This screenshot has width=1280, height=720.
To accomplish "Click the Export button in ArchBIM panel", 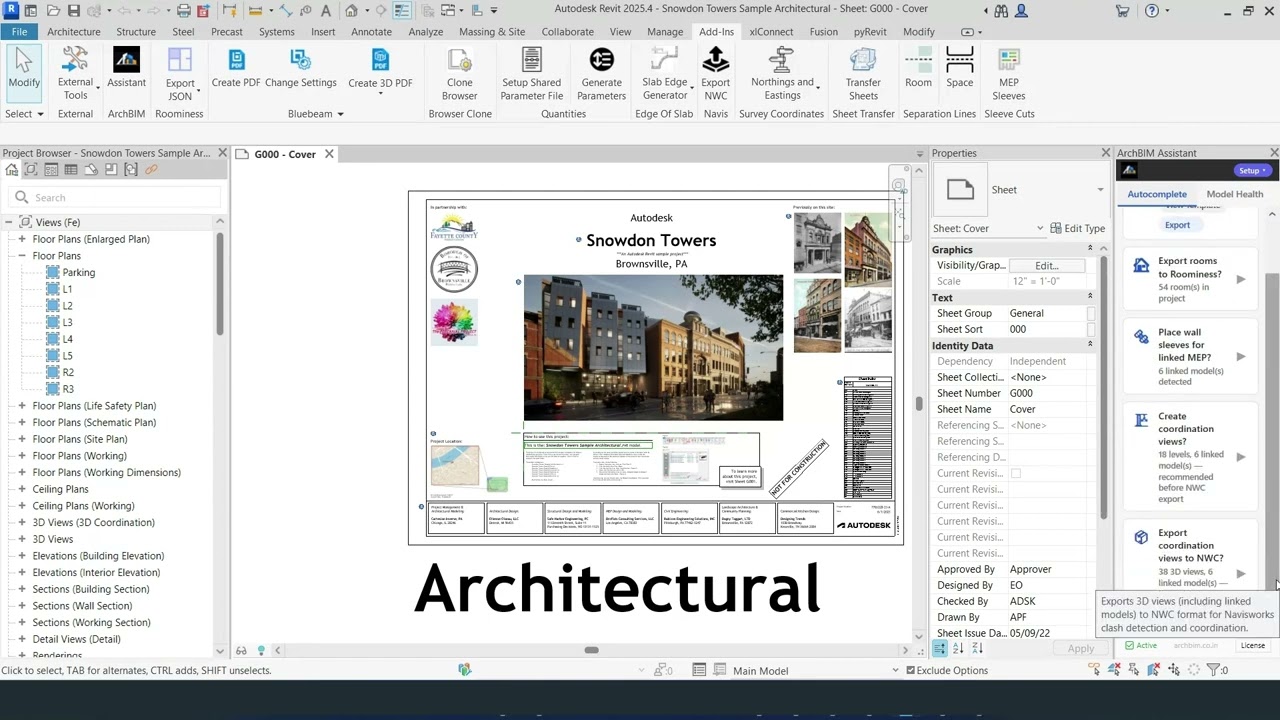I will coord(1177,225).
